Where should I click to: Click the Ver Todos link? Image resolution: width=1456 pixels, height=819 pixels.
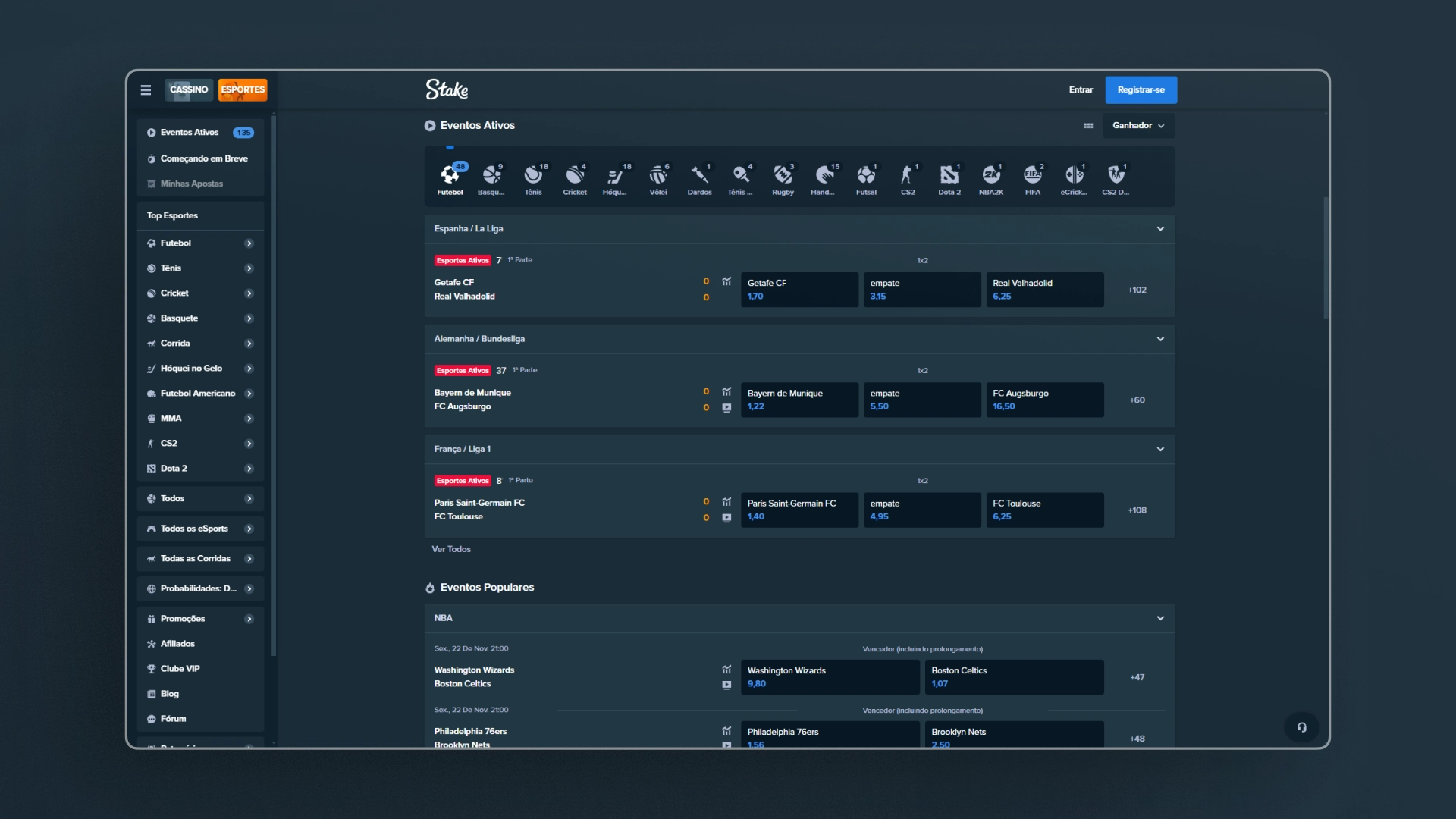tap(451, 549)
